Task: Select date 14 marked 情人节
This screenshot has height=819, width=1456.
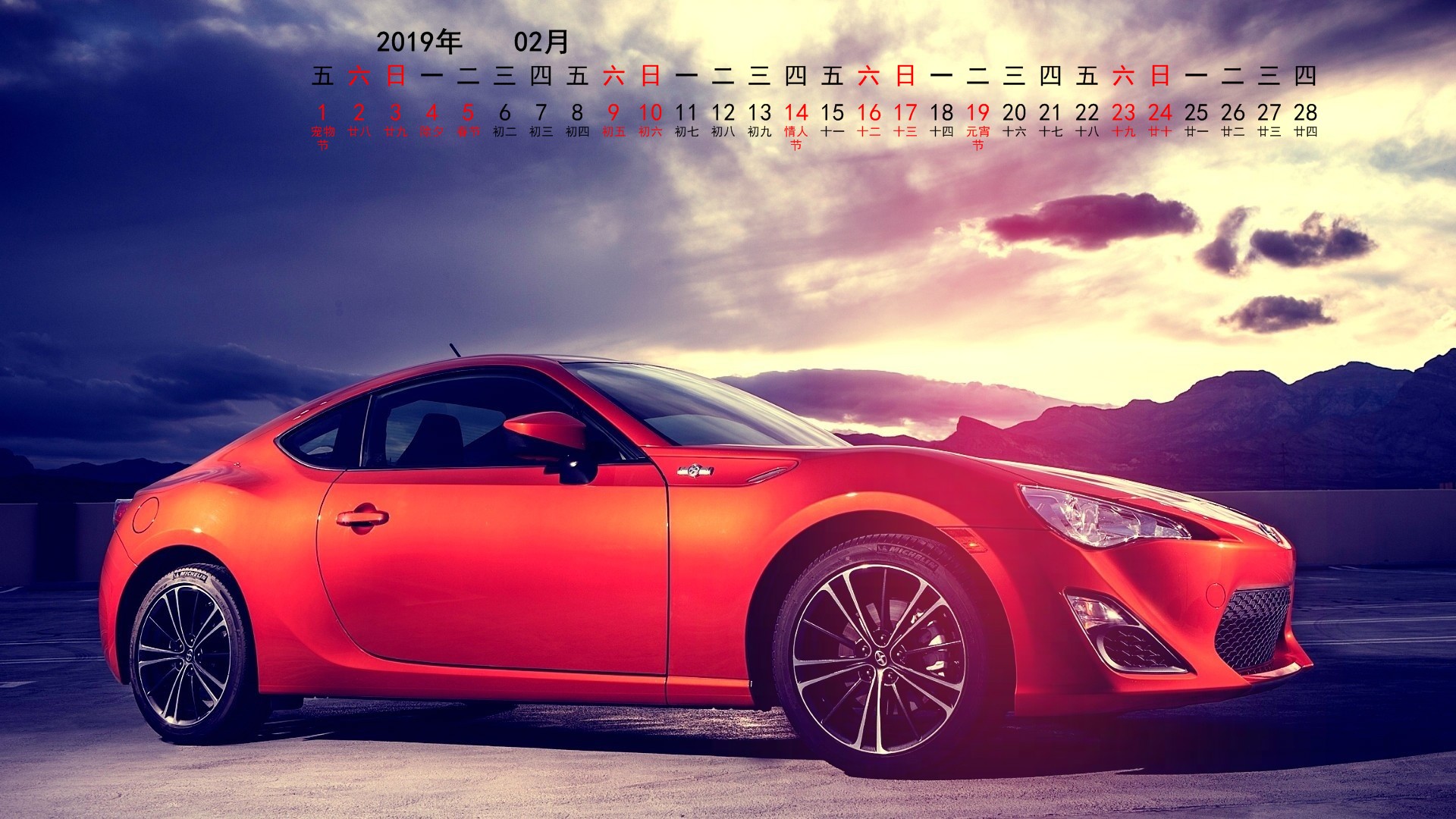Action: point(795,113)
